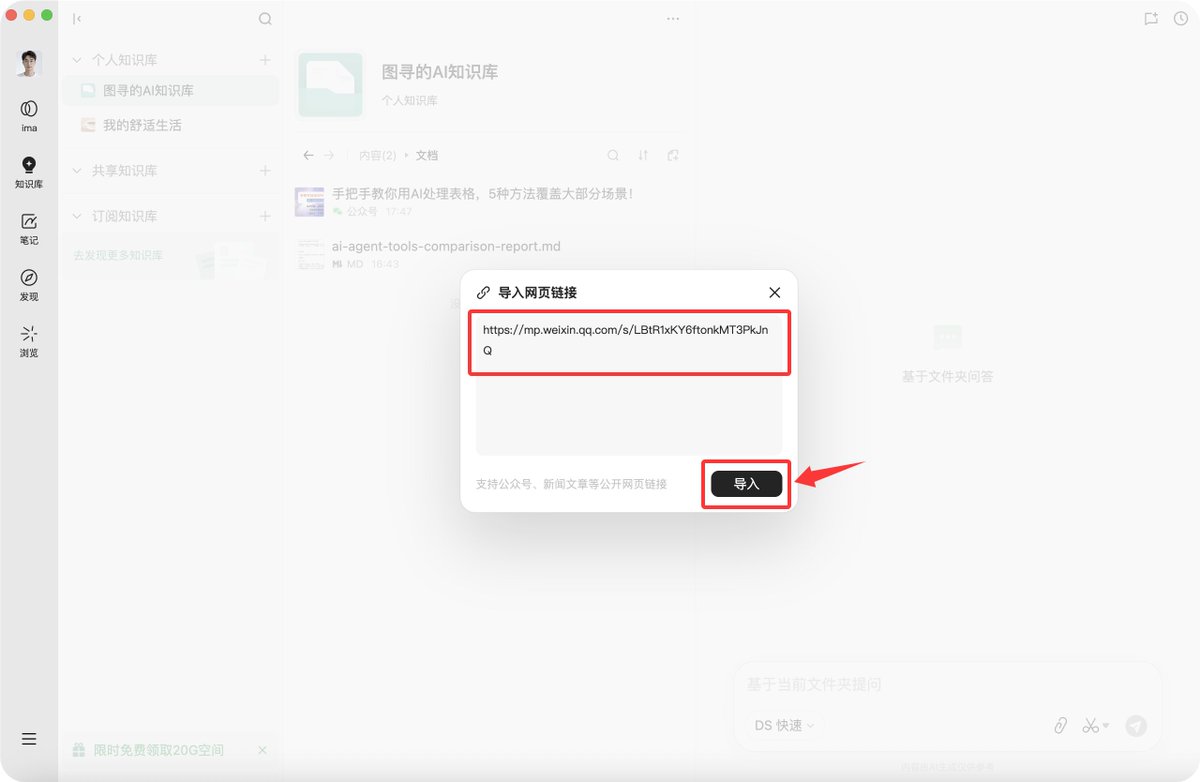The image size is (1200, 782).
Task: Open the DS 快速 model dropdown
Action: point(784,725)
